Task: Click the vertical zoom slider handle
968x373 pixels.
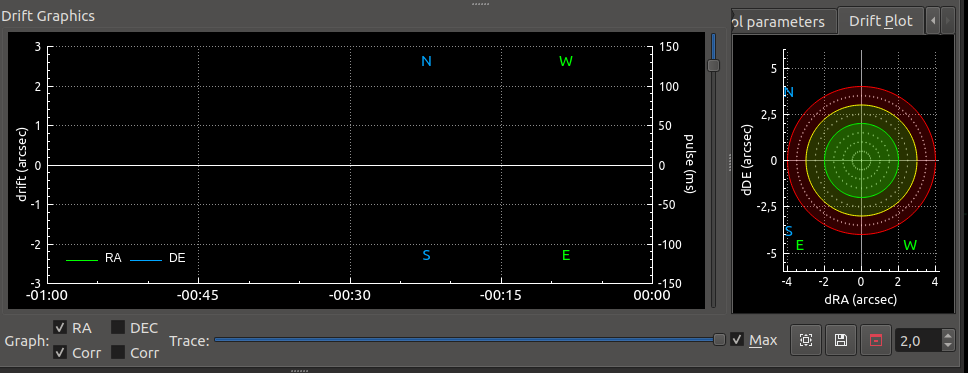Action: [x=714, y=65]
